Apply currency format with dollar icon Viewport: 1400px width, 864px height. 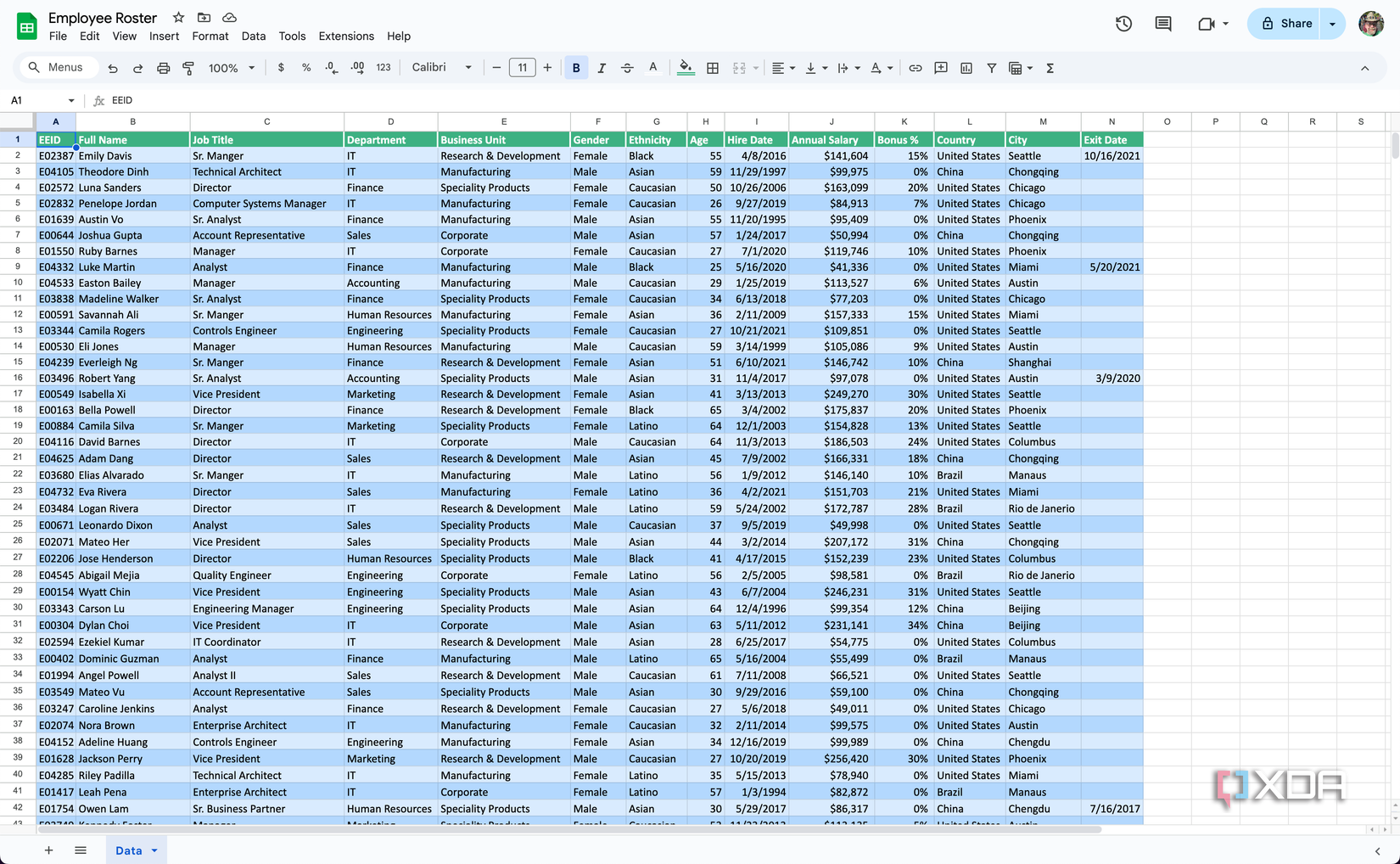(x=281, y=68)
